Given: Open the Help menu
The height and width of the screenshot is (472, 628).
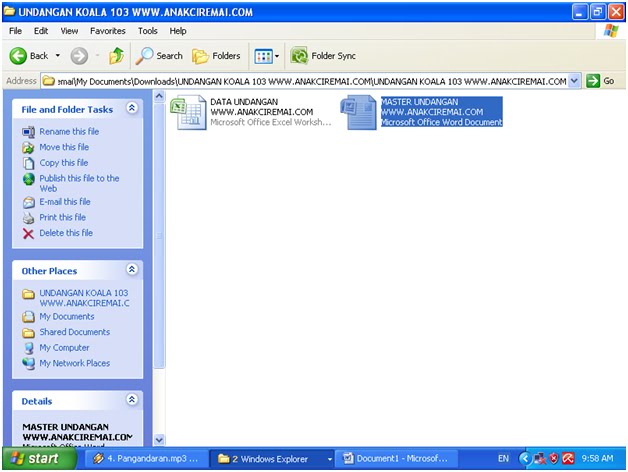Looking at the screenshot, I should click(x=178, y=31).
